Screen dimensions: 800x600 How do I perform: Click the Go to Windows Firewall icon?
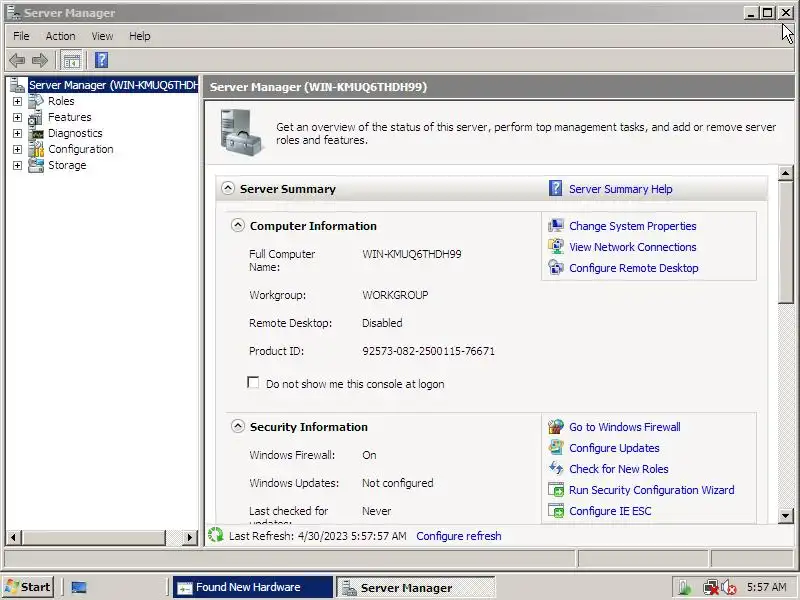556,427
